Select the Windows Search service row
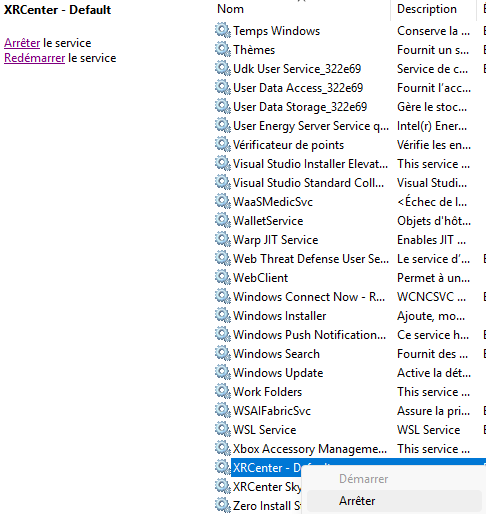Viewport: 486px width, 514px height. (x=350, y=354)
